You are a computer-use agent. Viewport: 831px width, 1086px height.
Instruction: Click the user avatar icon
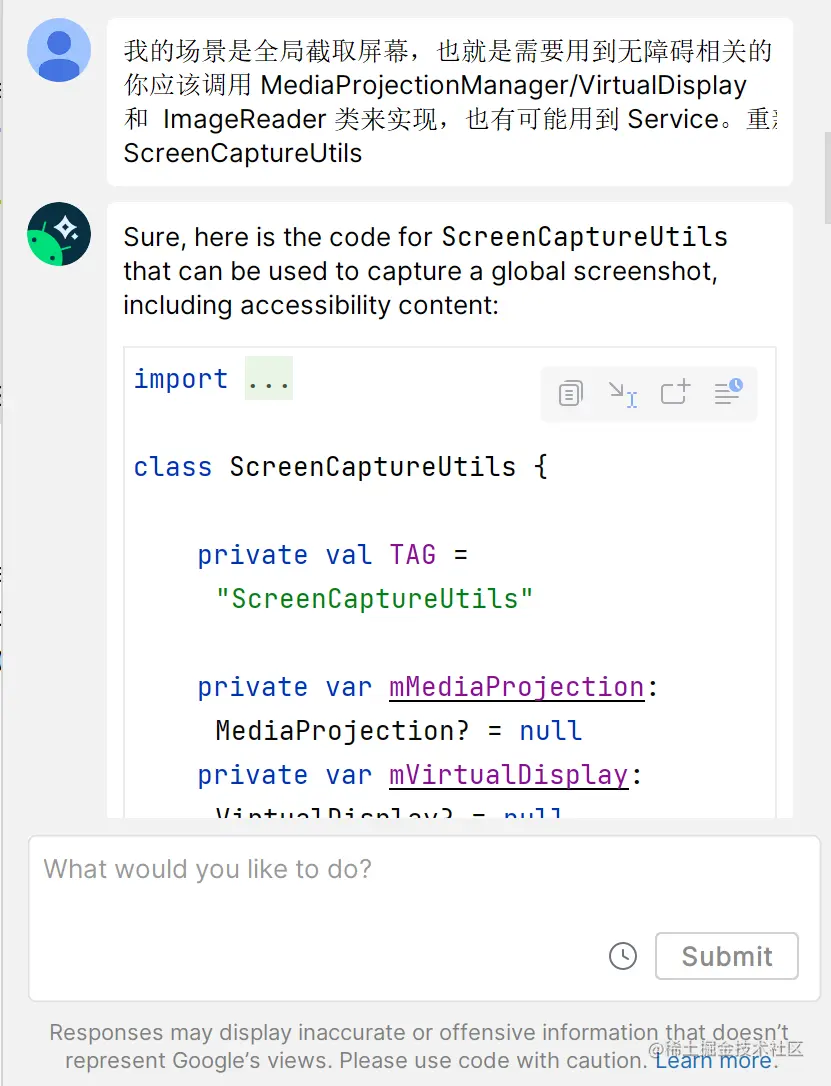click(x=59, y=50)
